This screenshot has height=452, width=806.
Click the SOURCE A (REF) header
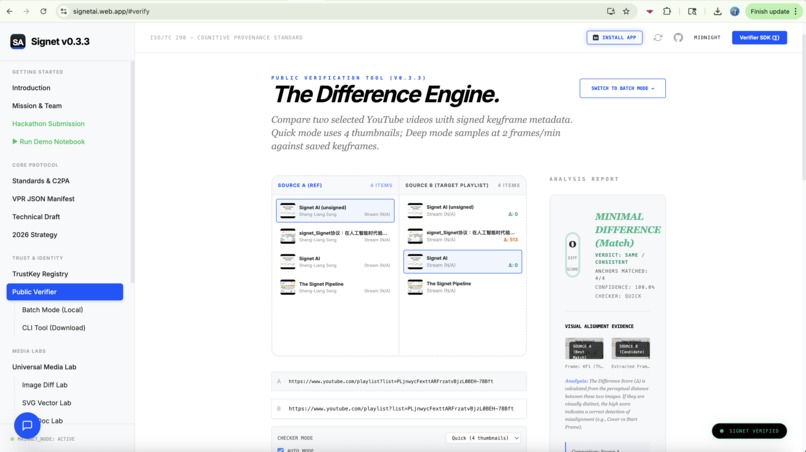point(300,185)
